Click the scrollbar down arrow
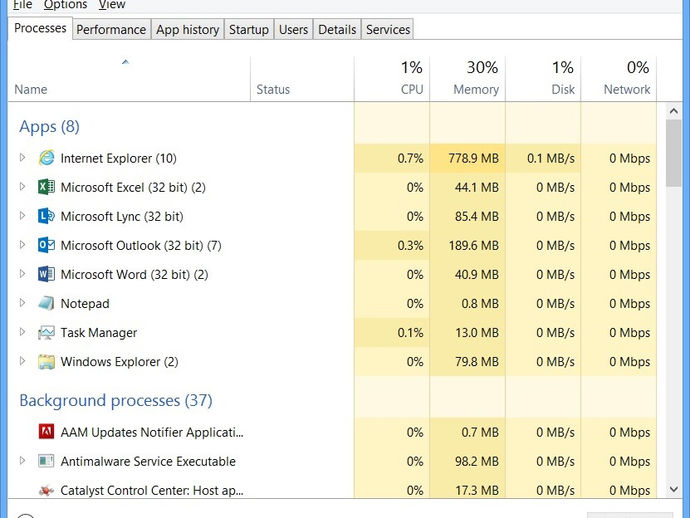This screenshot has width=690, height=518. 673,489
